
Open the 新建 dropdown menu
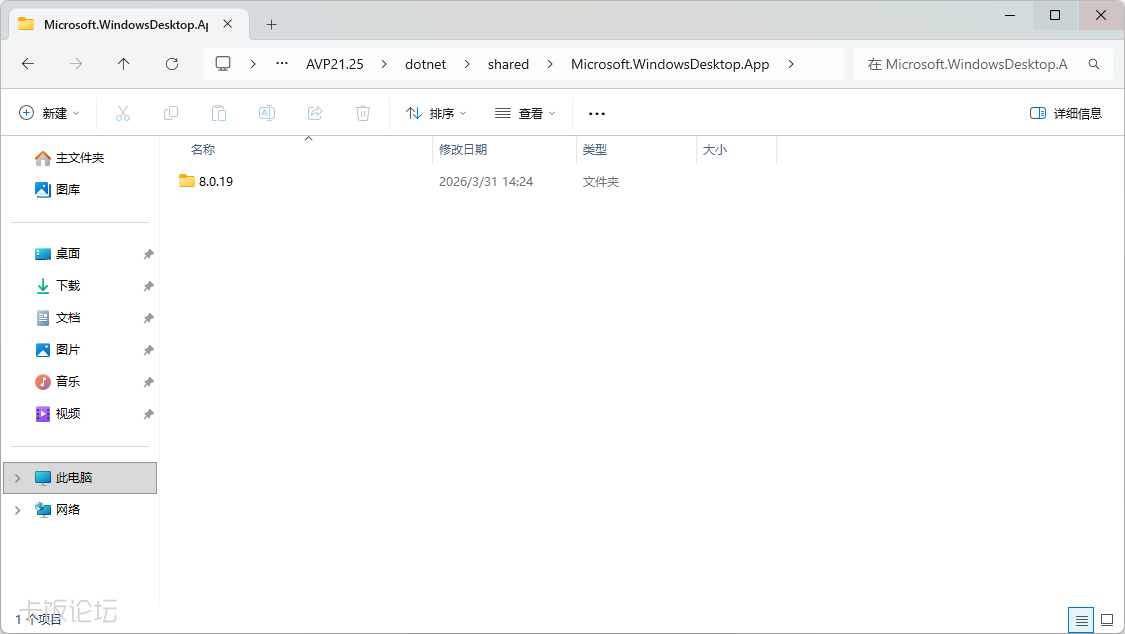(x=49, y=113)
